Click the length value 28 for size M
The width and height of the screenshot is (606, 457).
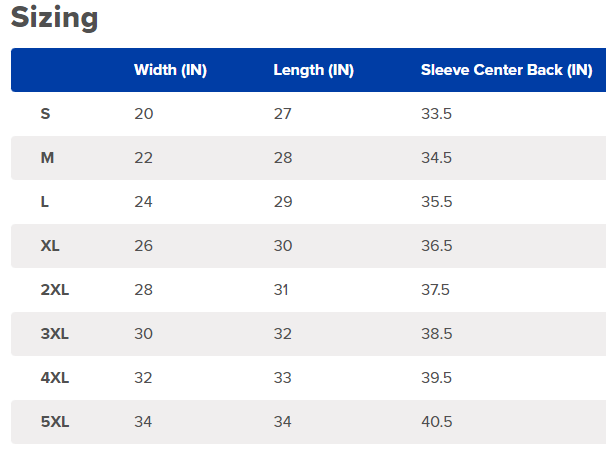coord(283,158)
